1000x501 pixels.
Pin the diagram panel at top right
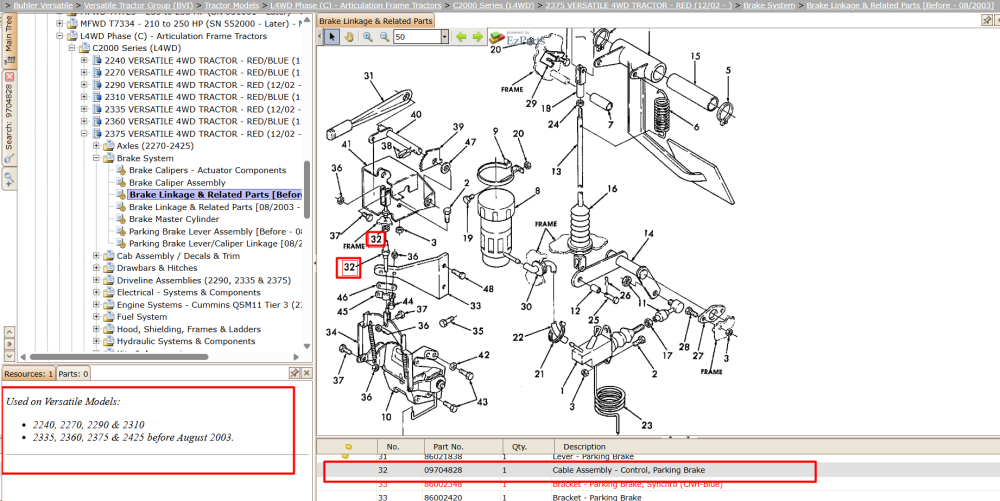pos(986,20)
